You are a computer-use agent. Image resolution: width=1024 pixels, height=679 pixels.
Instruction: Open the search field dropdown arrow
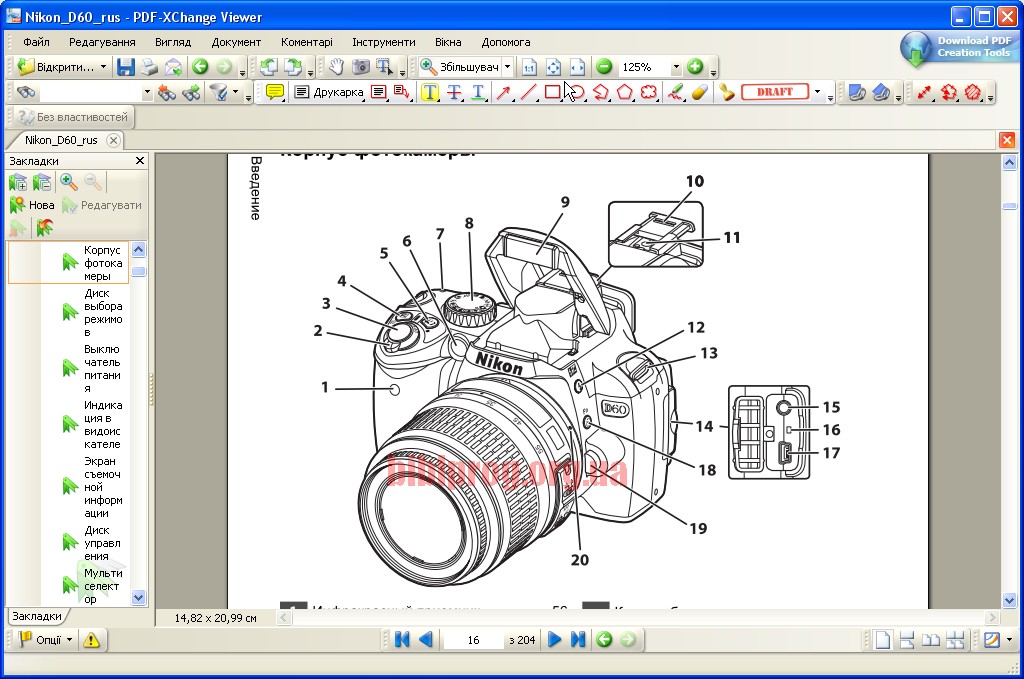[x=147, y=93]
